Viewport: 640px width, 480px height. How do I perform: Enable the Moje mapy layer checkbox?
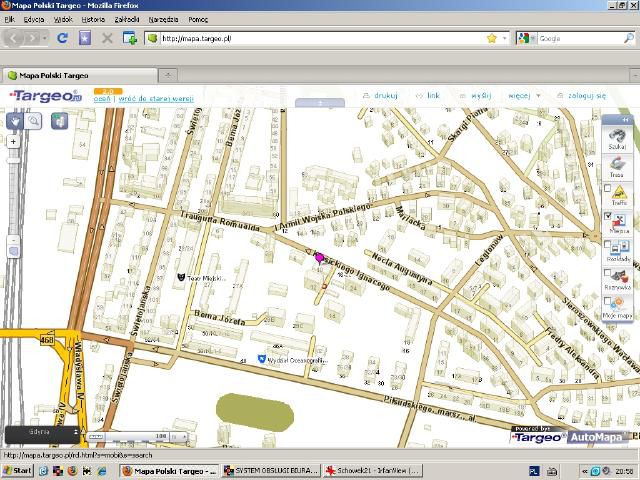607,301
